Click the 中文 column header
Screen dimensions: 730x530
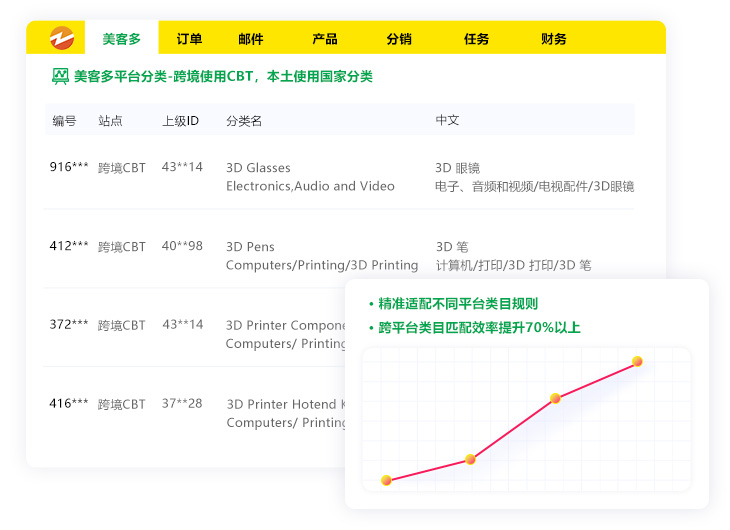click(447, 121)
